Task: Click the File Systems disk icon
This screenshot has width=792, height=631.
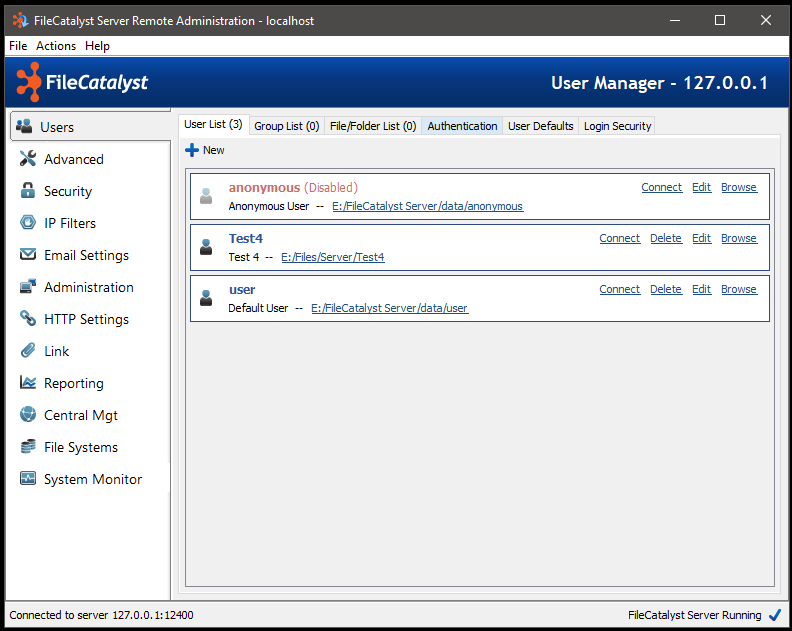Action: (27, 447)
